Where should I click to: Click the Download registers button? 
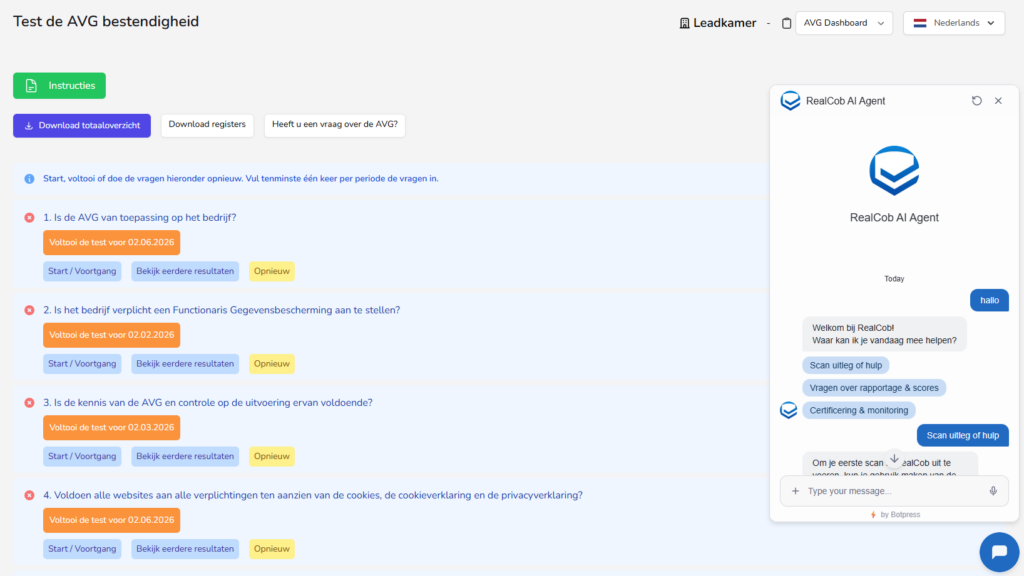(207, 125)
